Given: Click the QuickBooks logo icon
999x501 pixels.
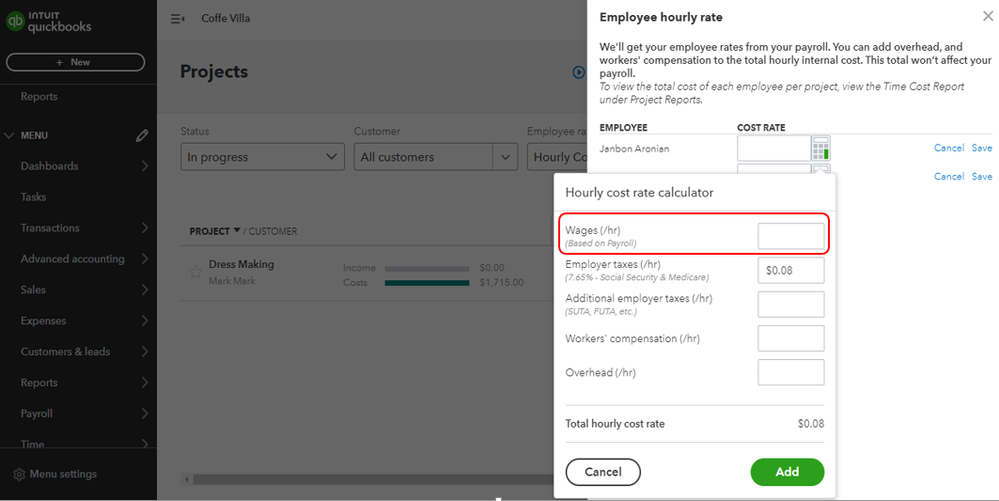Looking at the screenshot, I should coord(16,23).
